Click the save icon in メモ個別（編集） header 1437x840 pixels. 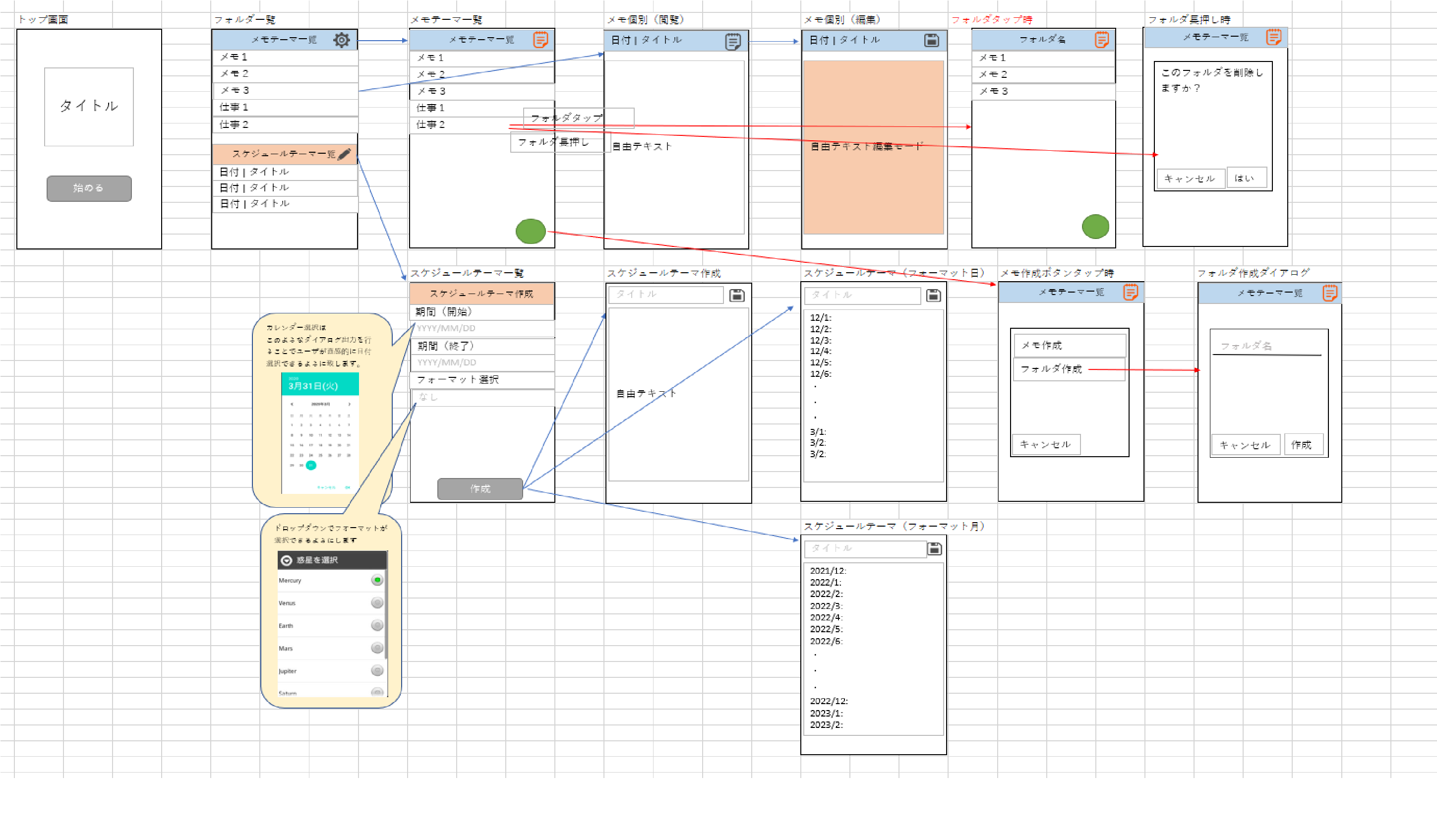pos(931,41)
